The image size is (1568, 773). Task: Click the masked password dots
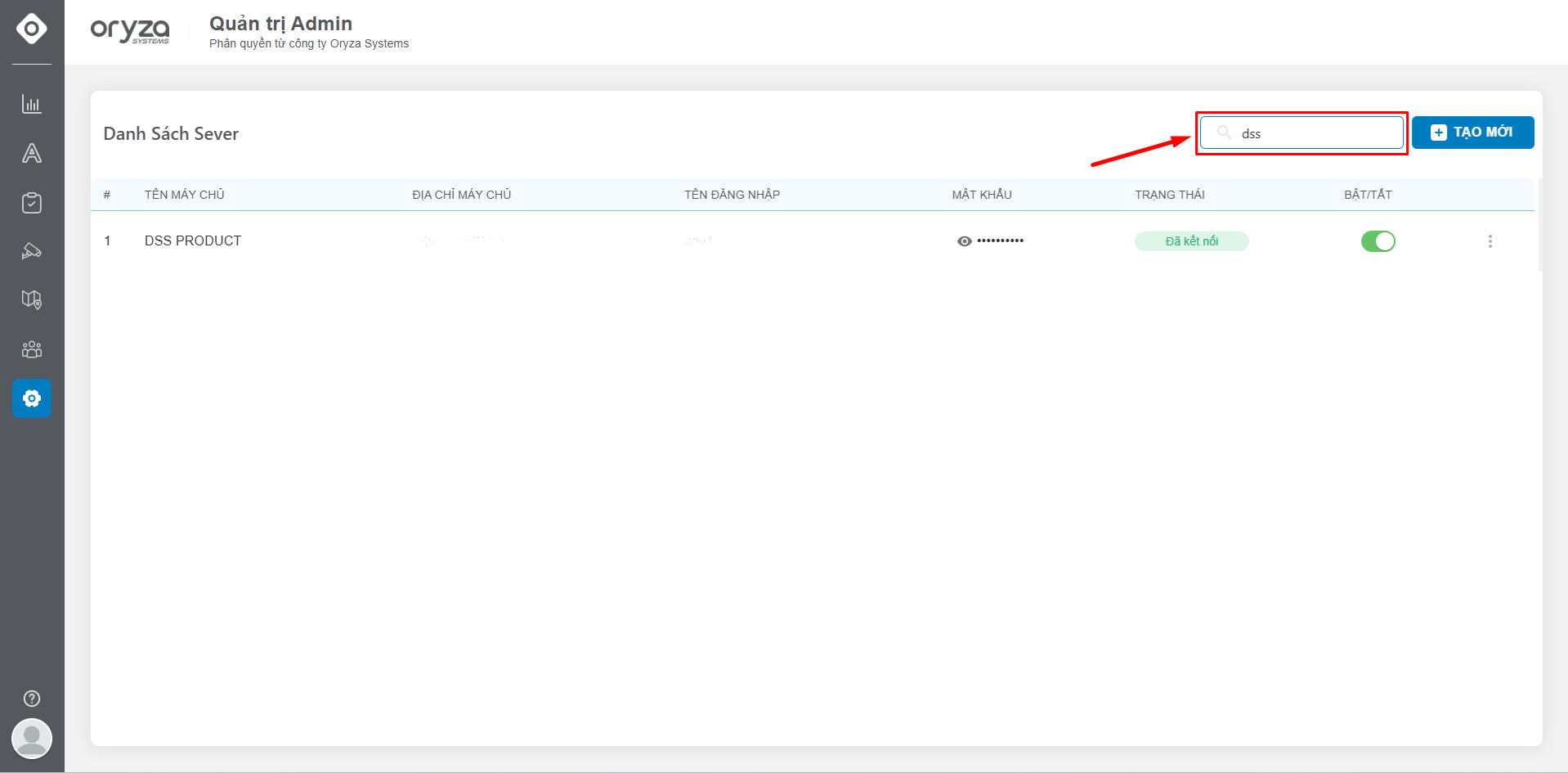pos(1000,240)
